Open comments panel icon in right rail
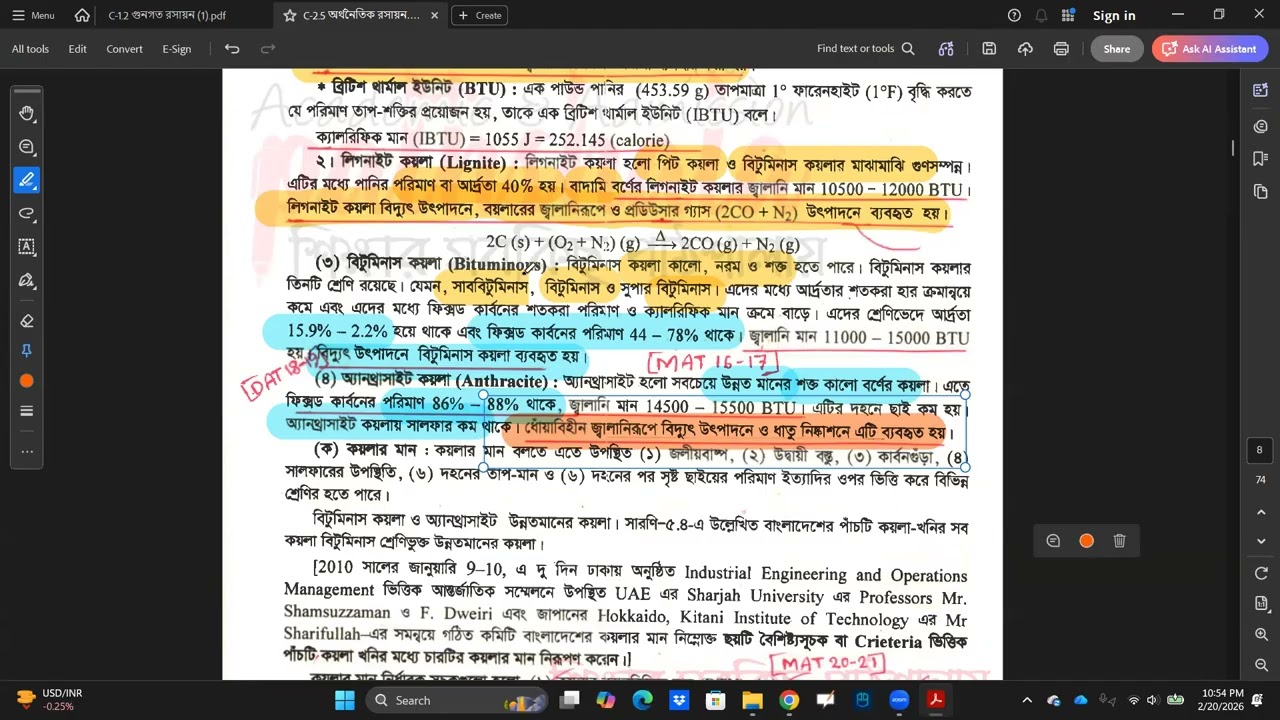This screenshot has width=1280, height=720. (x=1260, y=126)
